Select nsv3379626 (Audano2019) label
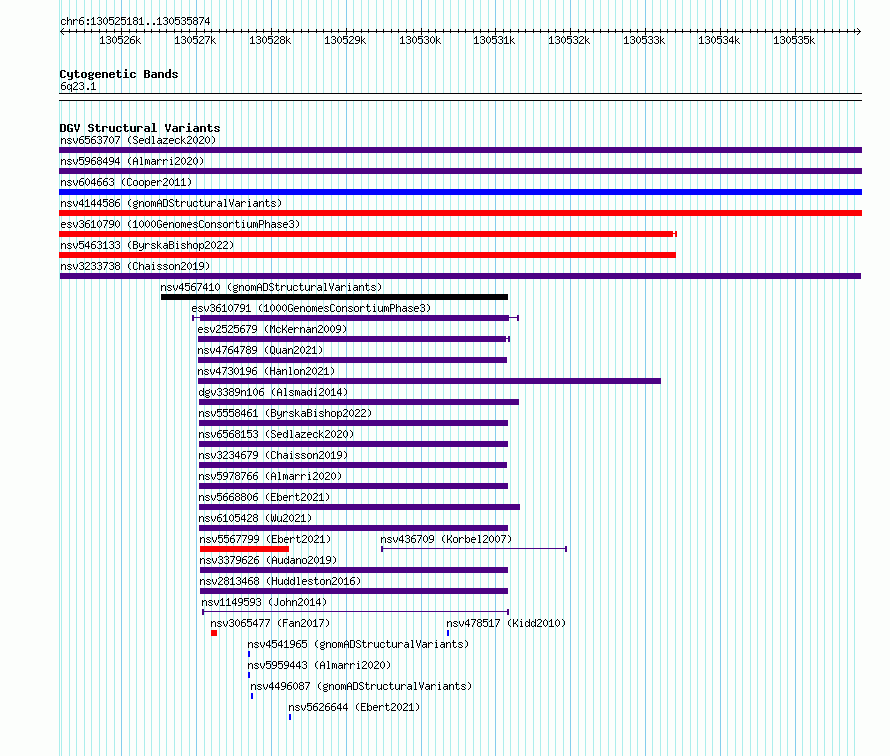This screenshot has height=756, width=890. [268, 560]
